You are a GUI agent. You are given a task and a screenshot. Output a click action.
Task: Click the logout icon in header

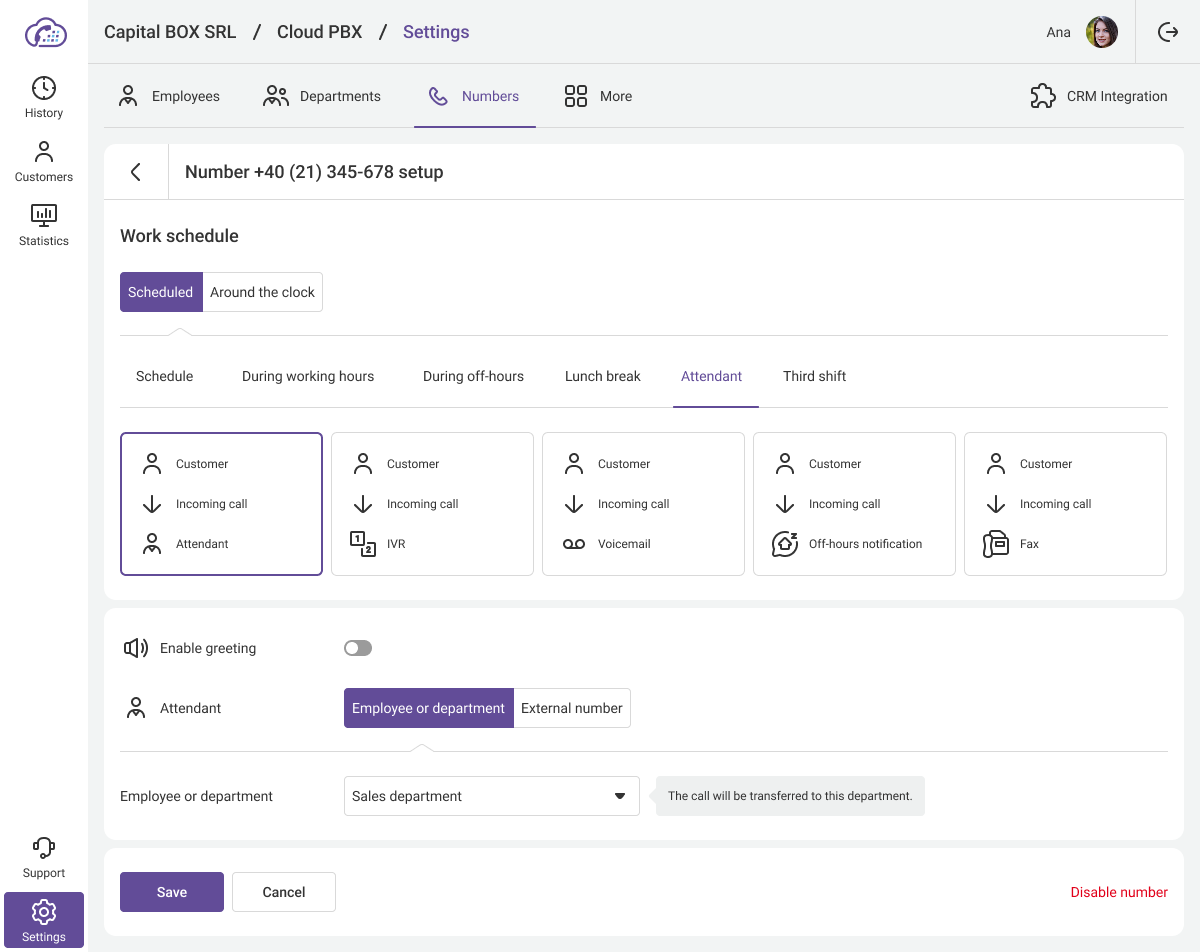(1168, 32)
